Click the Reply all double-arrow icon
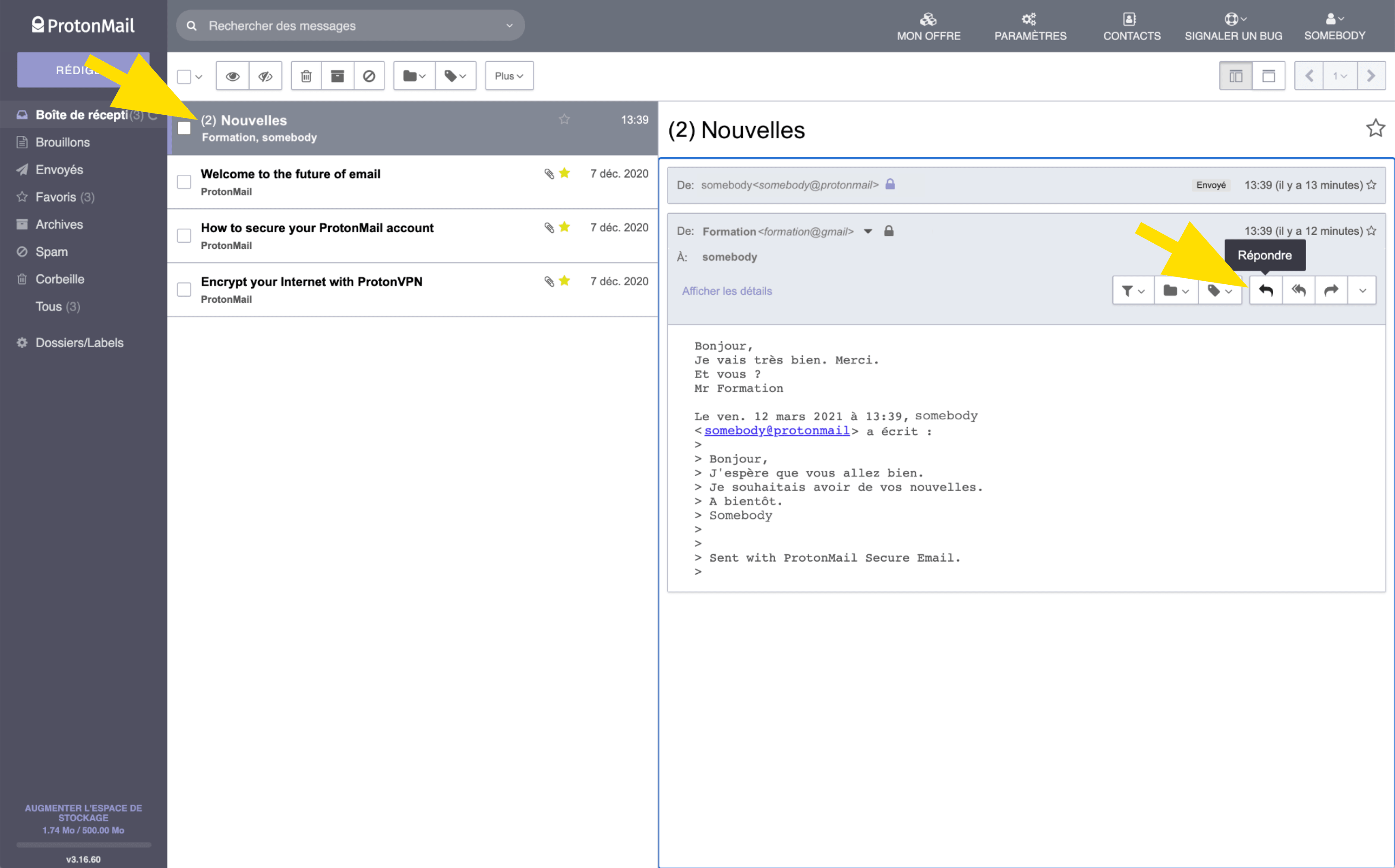This screenshot has height=868, width=1395. (x=1298, y=290)
